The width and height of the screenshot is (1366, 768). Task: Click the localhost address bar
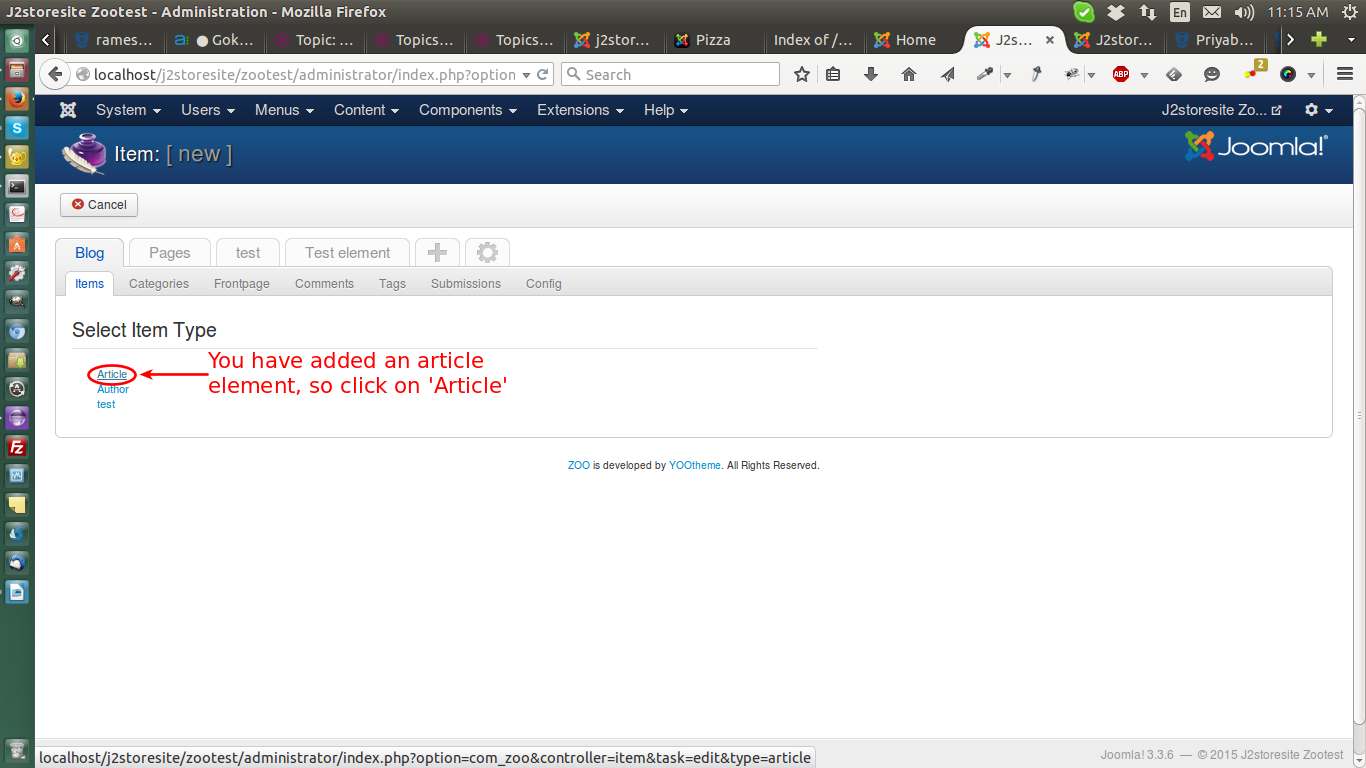[305, 75]
